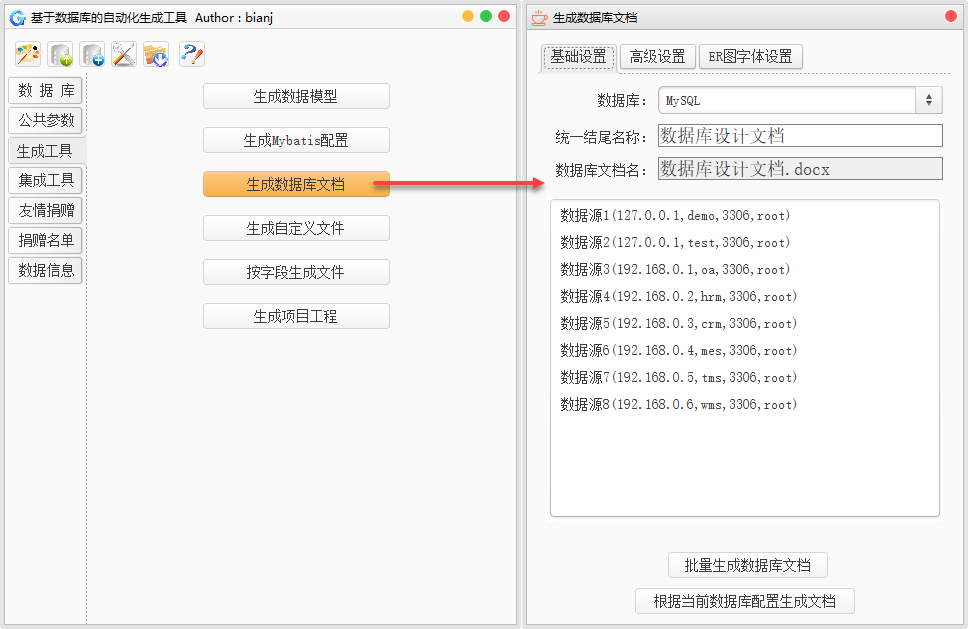Click the 生成自定义文件 button
Image resolution: width=968 pixels, height=629 pixels.
296,228
